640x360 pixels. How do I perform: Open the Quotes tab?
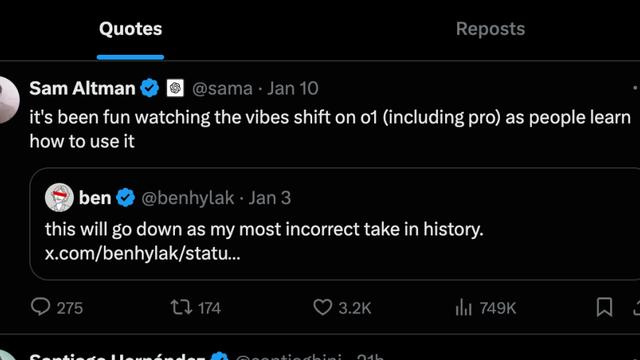click(x=131, y=29)
